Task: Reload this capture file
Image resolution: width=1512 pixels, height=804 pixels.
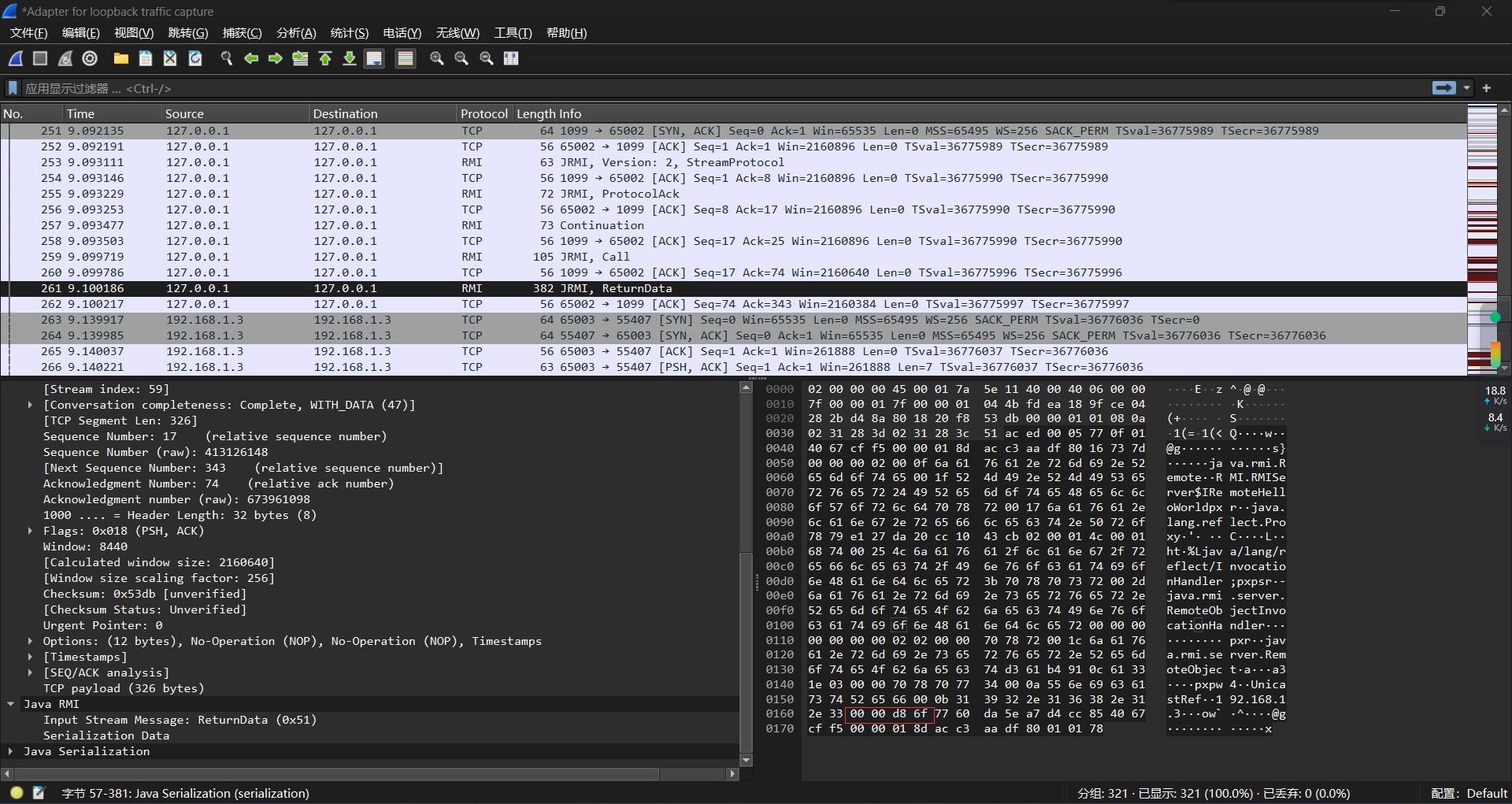Action: pos(195,58)
